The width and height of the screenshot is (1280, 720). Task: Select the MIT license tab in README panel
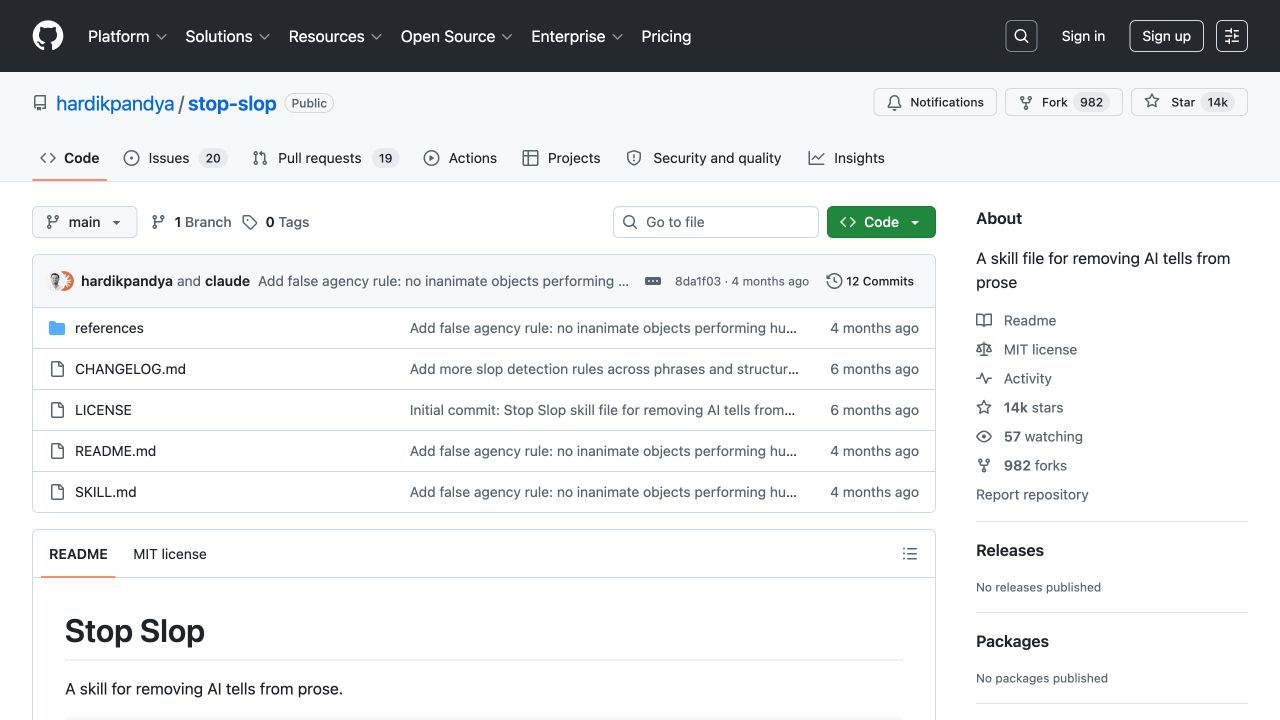click(x=170, y=554)
